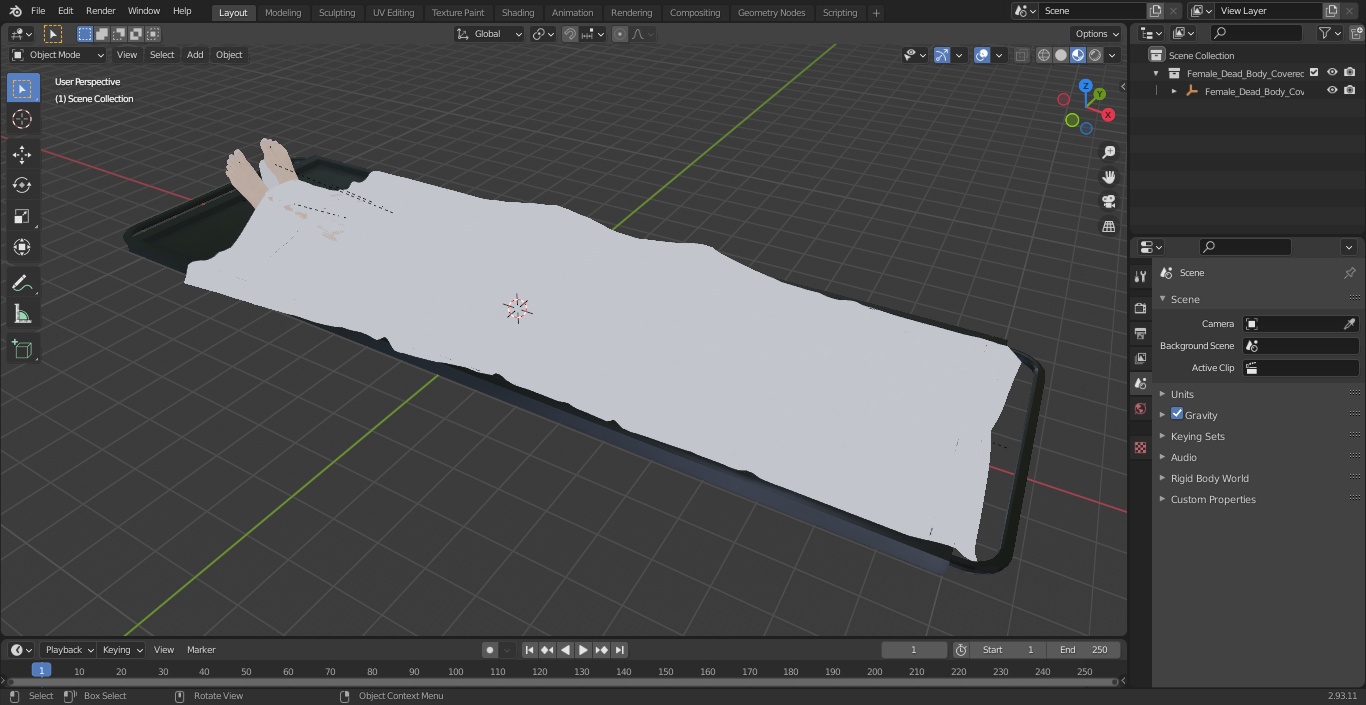Click the Pan view hand icon
The image size is (1366, 705).
tap(1108, 177)
